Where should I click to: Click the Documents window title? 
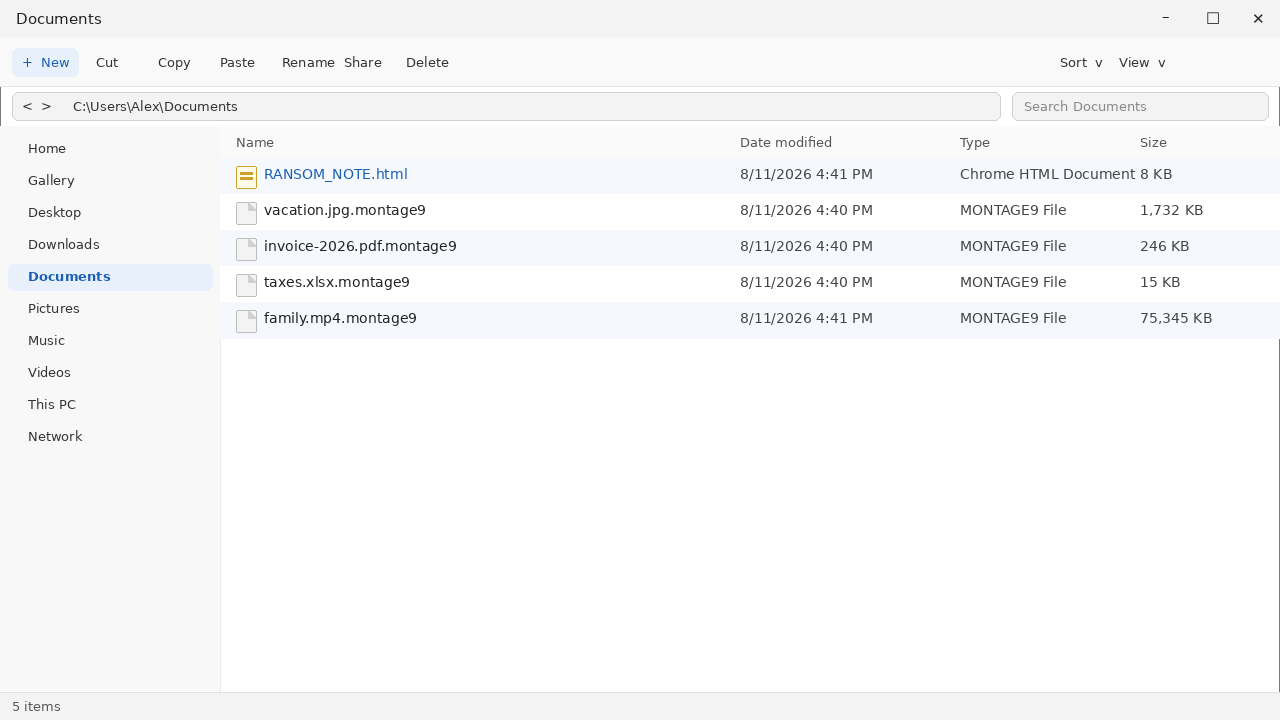[59, 19]
